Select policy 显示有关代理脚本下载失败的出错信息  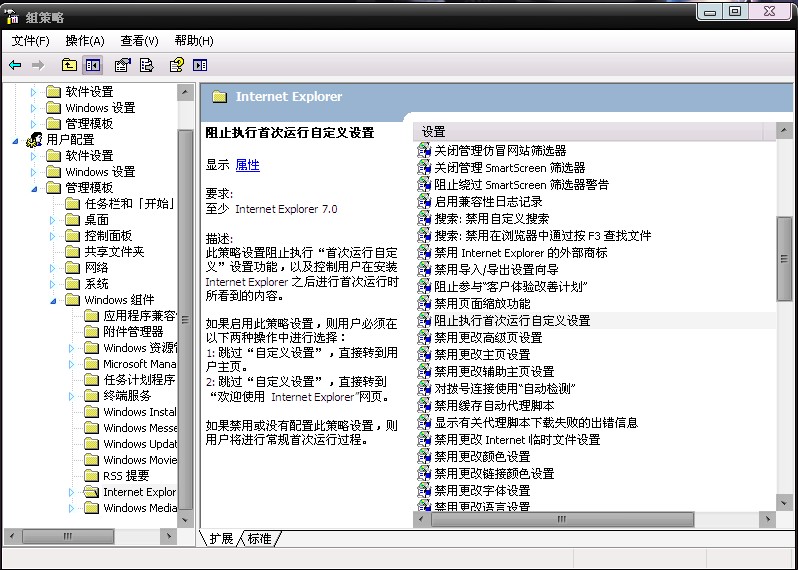[x=536, y=422]
